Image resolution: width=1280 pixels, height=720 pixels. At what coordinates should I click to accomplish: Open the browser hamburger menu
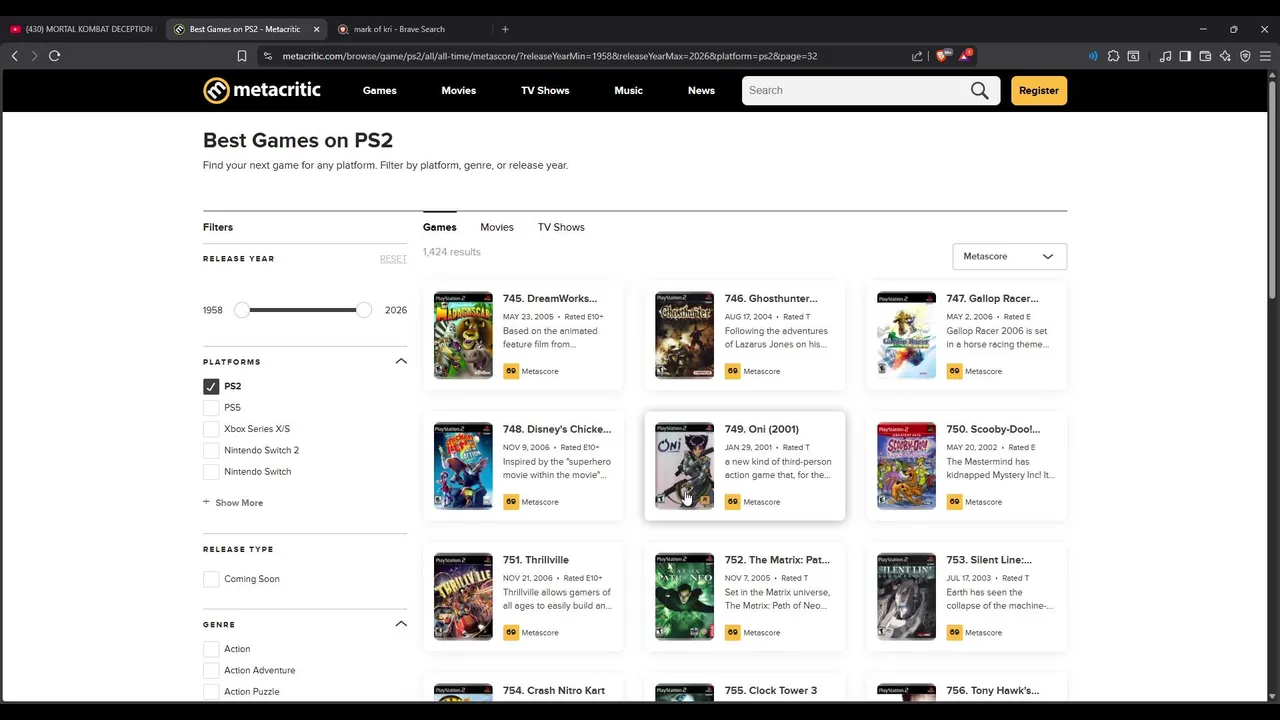click(1265, 56)
